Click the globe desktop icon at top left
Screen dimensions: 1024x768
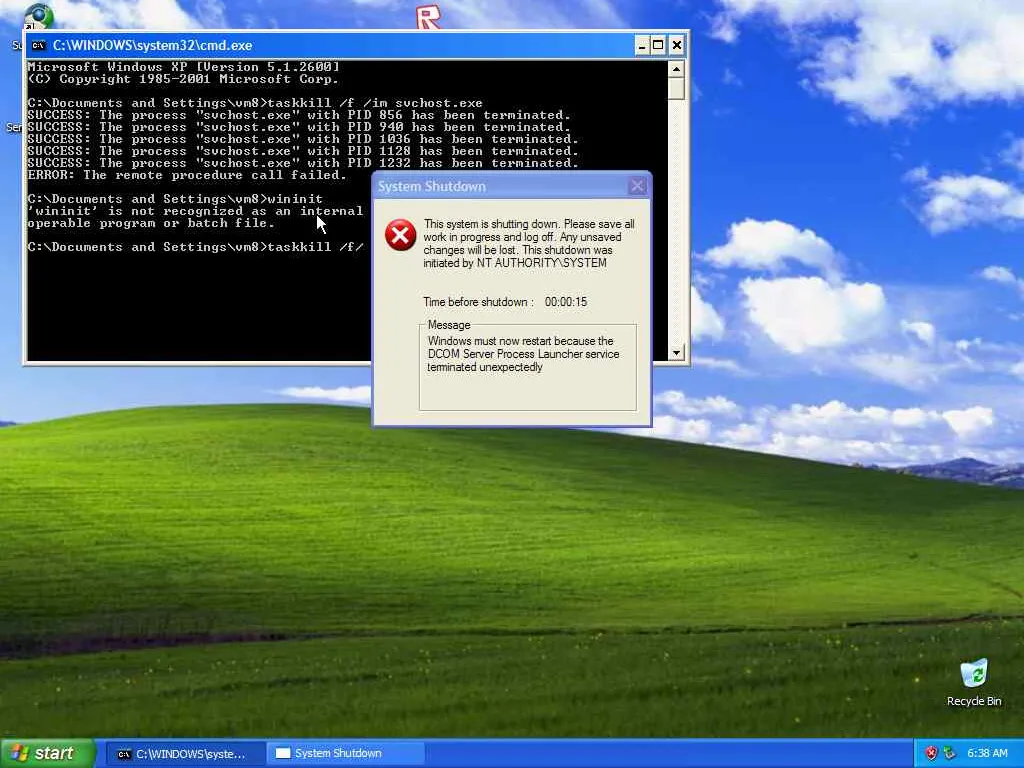coord(39,16)
